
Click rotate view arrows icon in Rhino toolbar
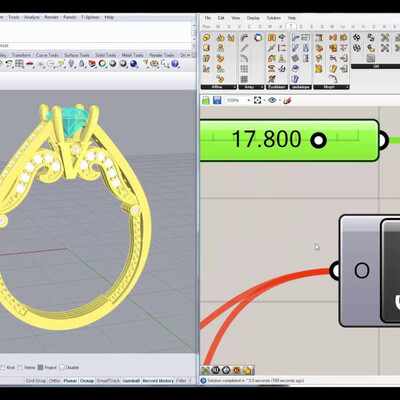point(9,63)
